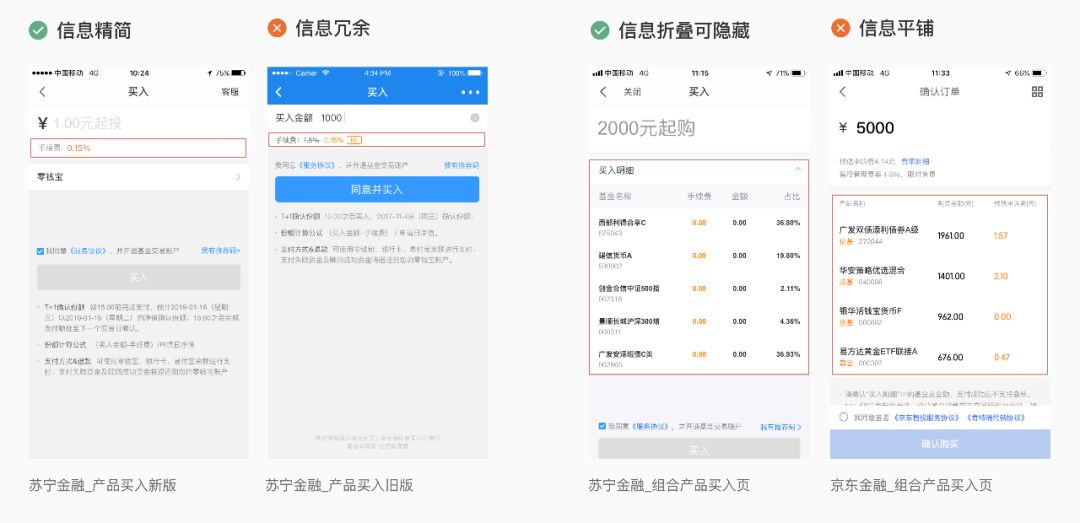1080x523 pixels.
Task: Click the 1401.00 purchase amount
Action: [x=951, y=276]
